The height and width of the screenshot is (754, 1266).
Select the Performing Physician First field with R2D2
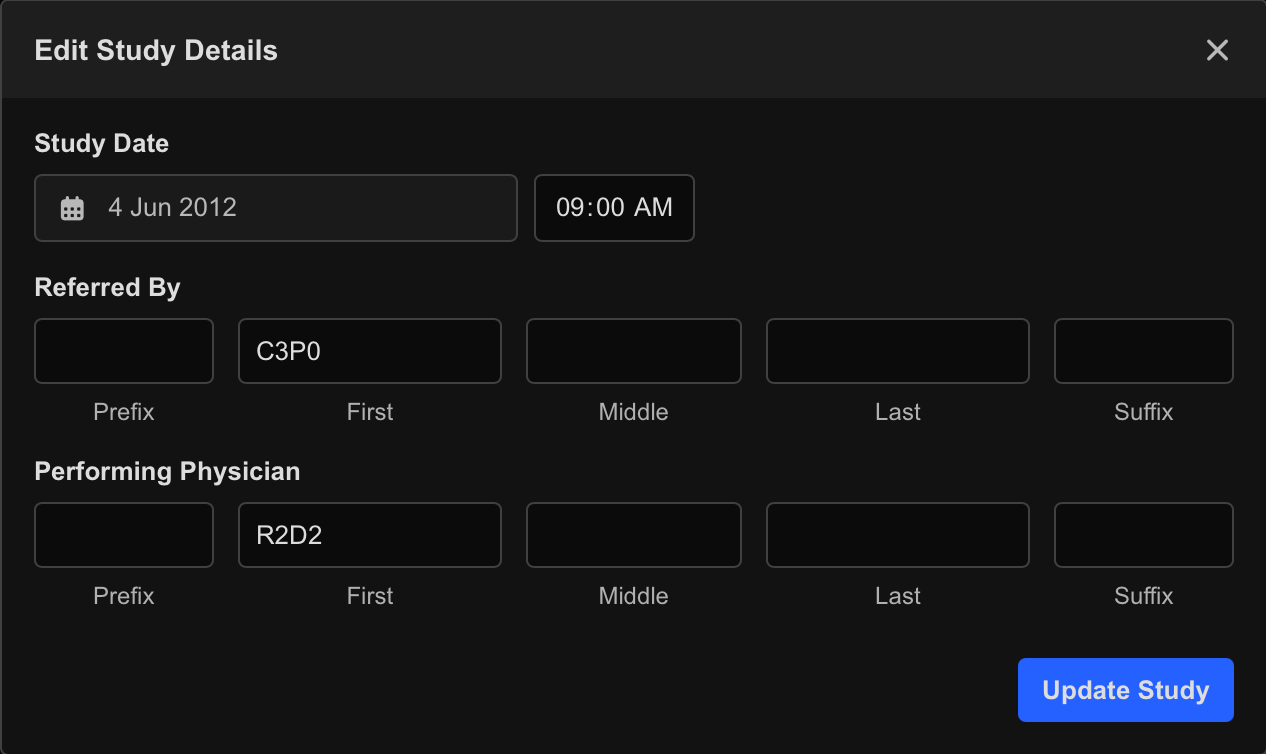pyautogui.click(x=370, y=535)
